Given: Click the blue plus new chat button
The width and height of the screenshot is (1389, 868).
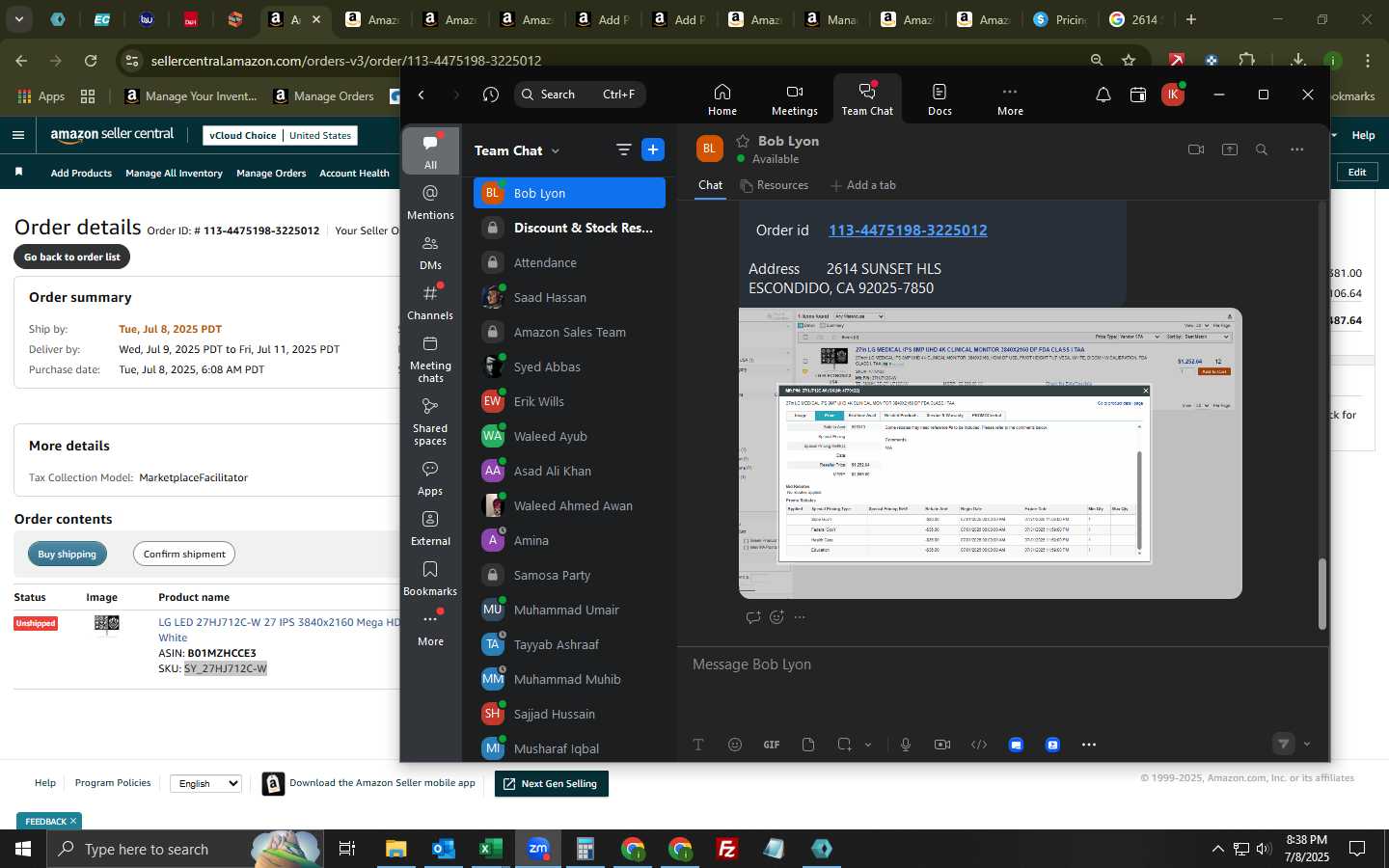Looking at the screenshot, I should click(653, 149).
